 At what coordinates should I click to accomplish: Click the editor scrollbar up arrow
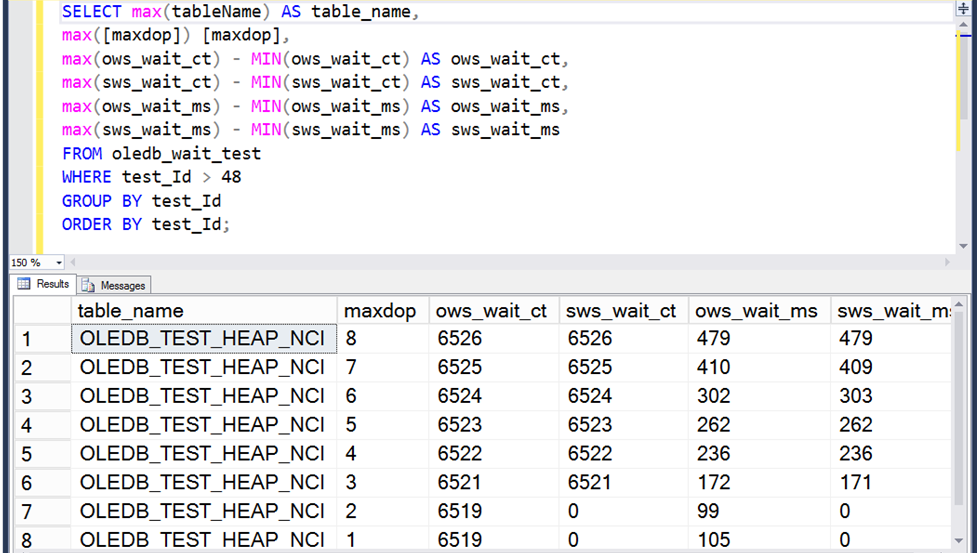(x=963, y=25)
